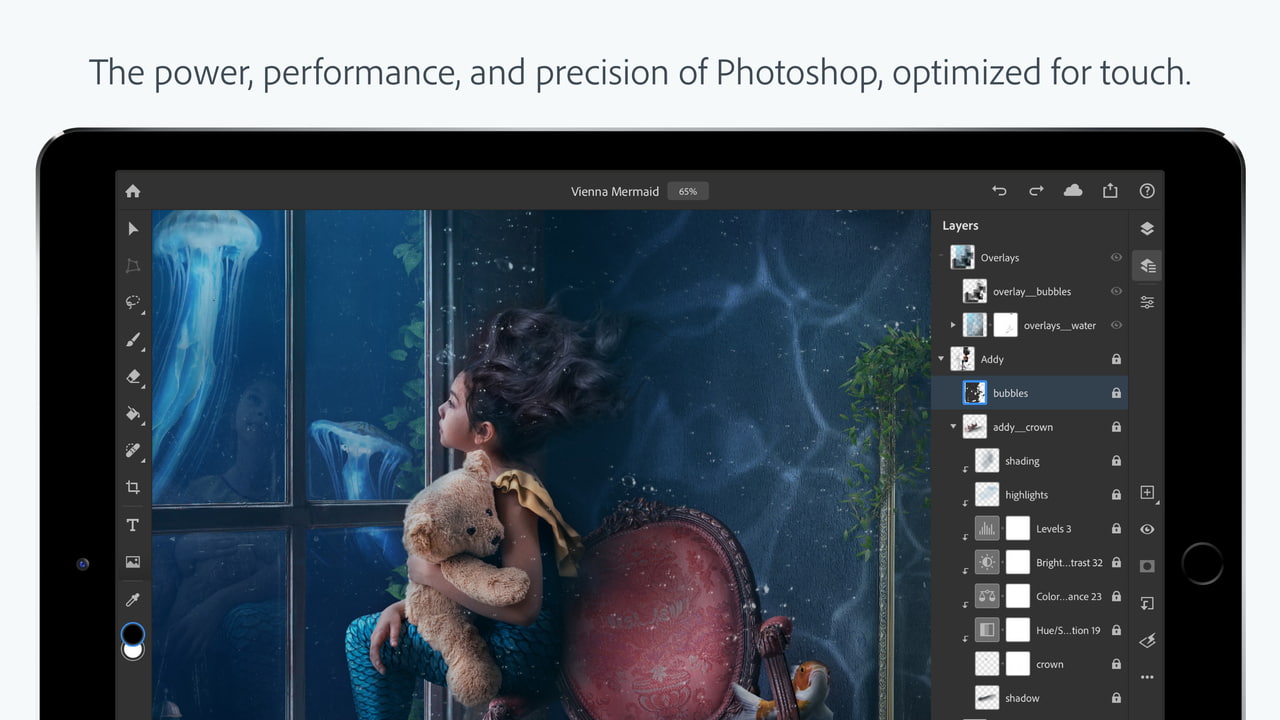Undo the last action
This screenshot has height=720, width=1280.
coord(999,191)
